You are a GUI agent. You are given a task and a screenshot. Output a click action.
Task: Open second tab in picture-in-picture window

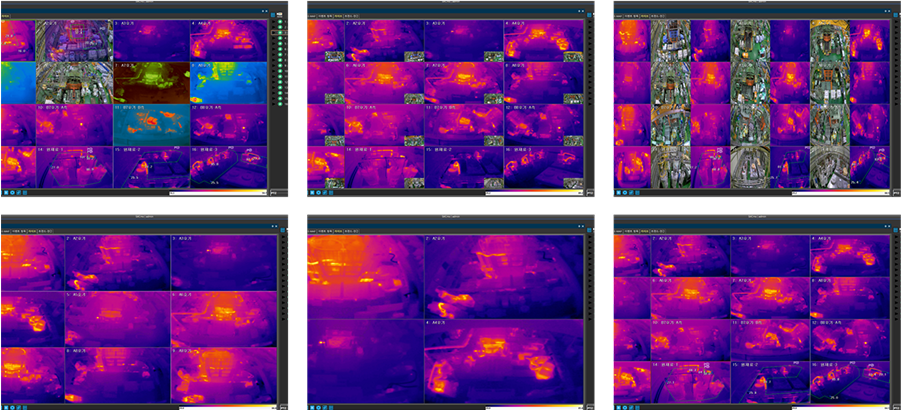[x=325, y=16]
